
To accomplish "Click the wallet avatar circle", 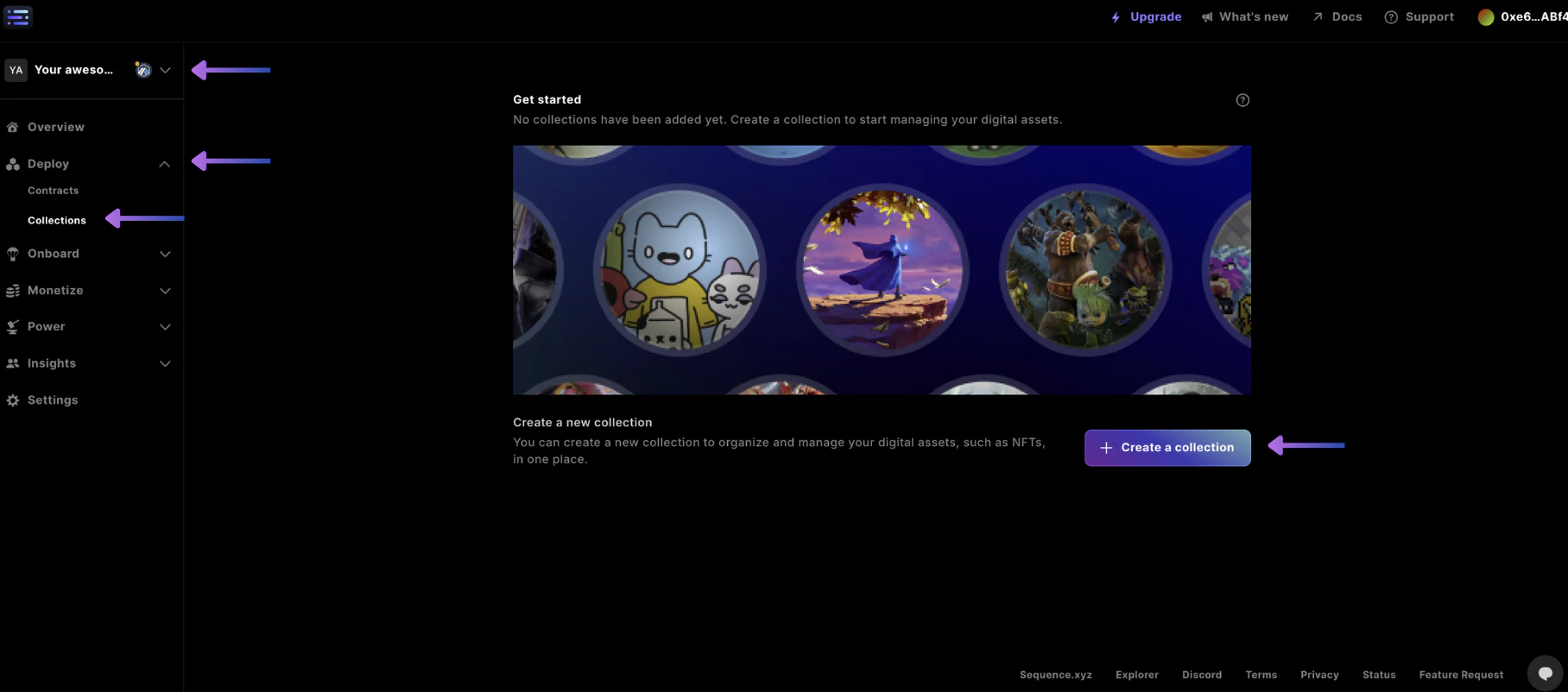I will (x=1486, y=17).
